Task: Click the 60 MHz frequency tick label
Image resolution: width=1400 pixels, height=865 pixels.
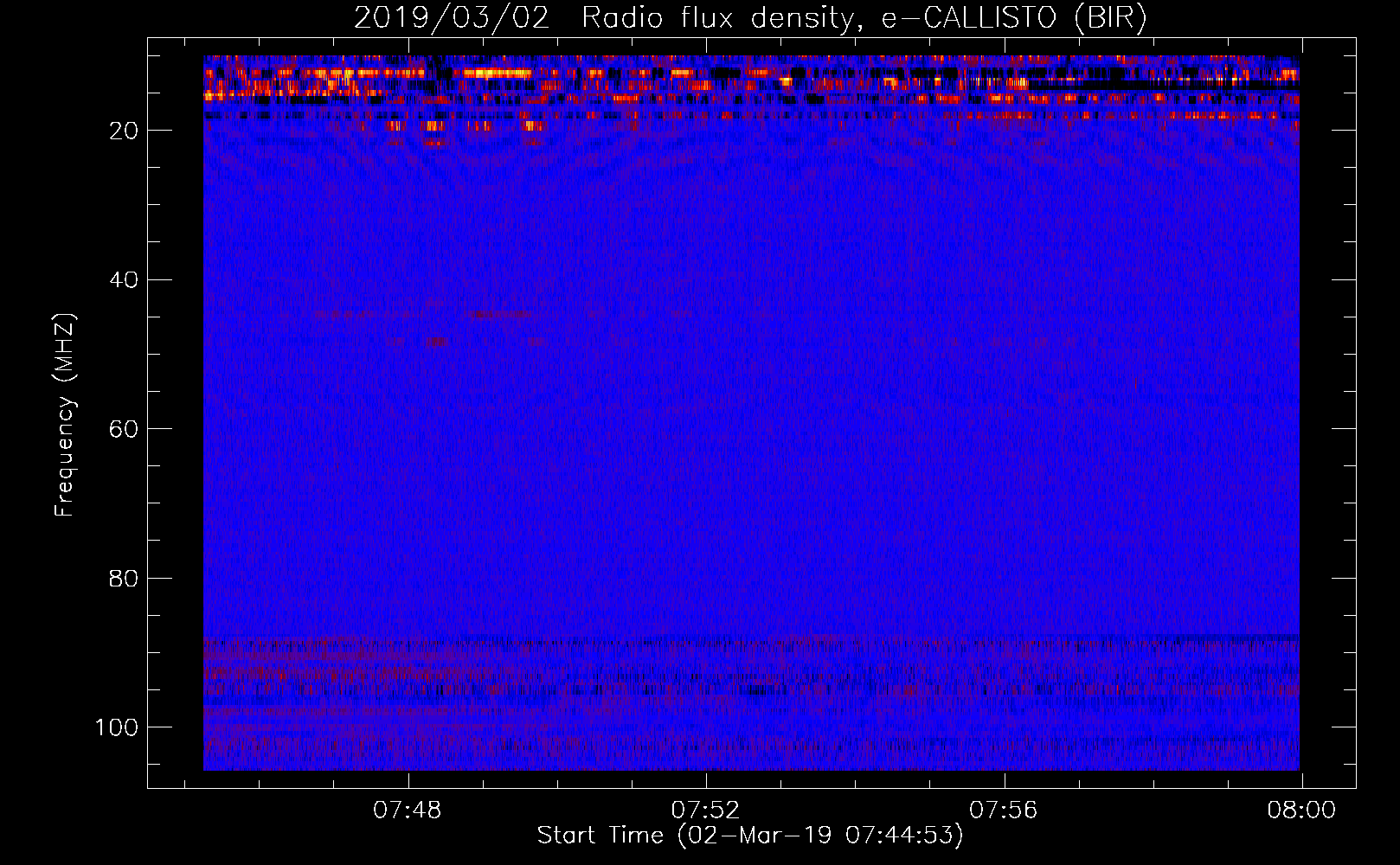Action: 124,429
